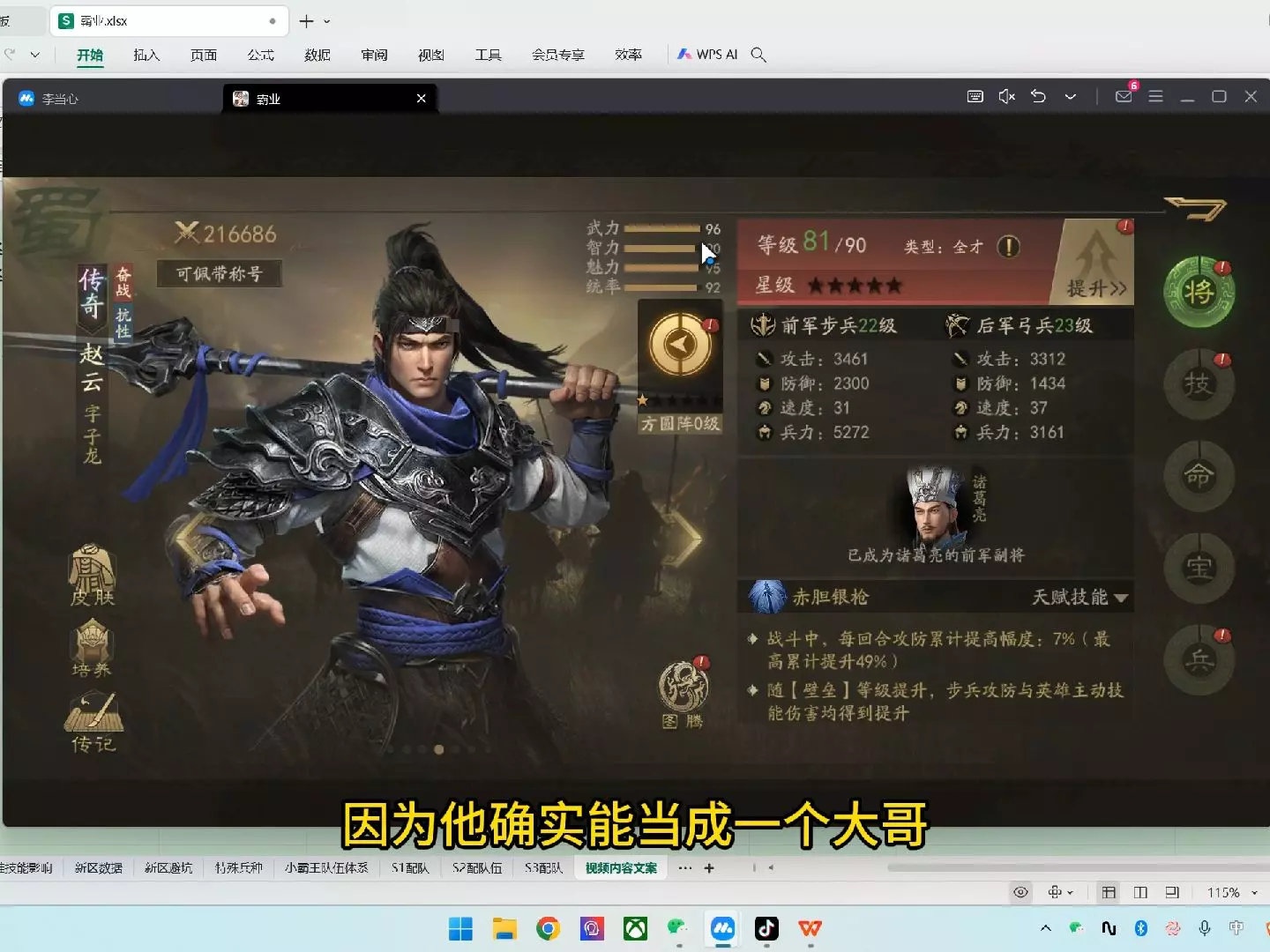Select the 奋战 tag beside hero name
The image size is (1270, 952).
(123, 282)
